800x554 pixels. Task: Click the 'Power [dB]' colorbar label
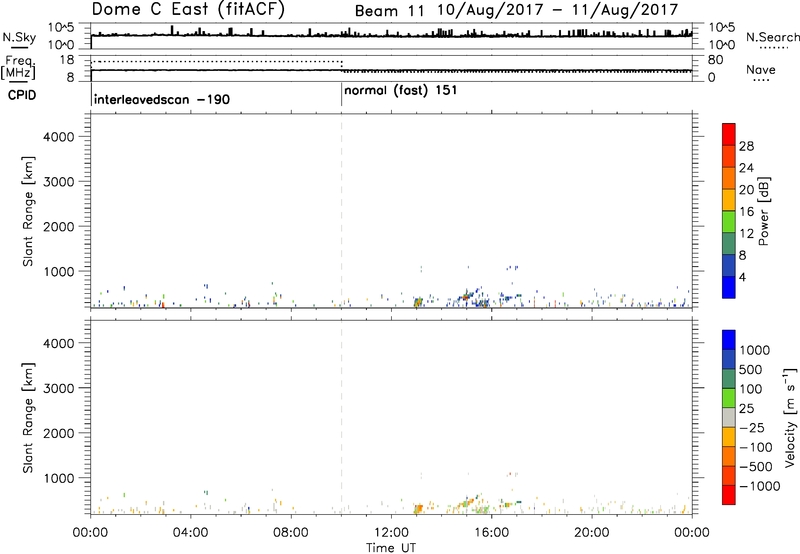[x=763, y=211]
